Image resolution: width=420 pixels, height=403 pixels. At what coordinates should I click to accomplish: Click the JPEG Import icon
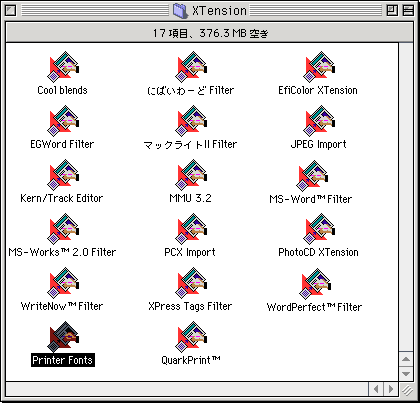(319, 121)
